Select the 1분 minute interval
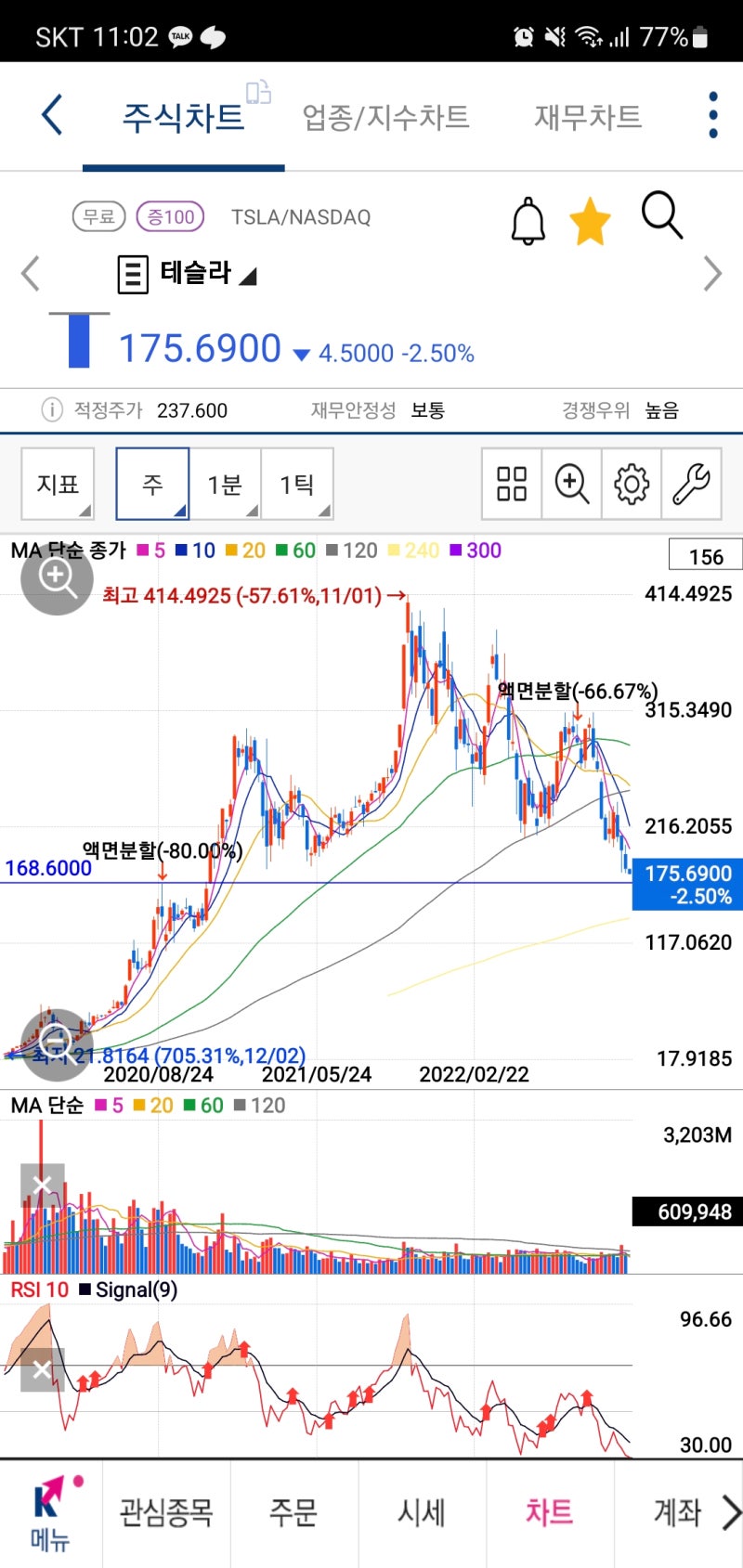743x1568 pixels. coord(225,484)
